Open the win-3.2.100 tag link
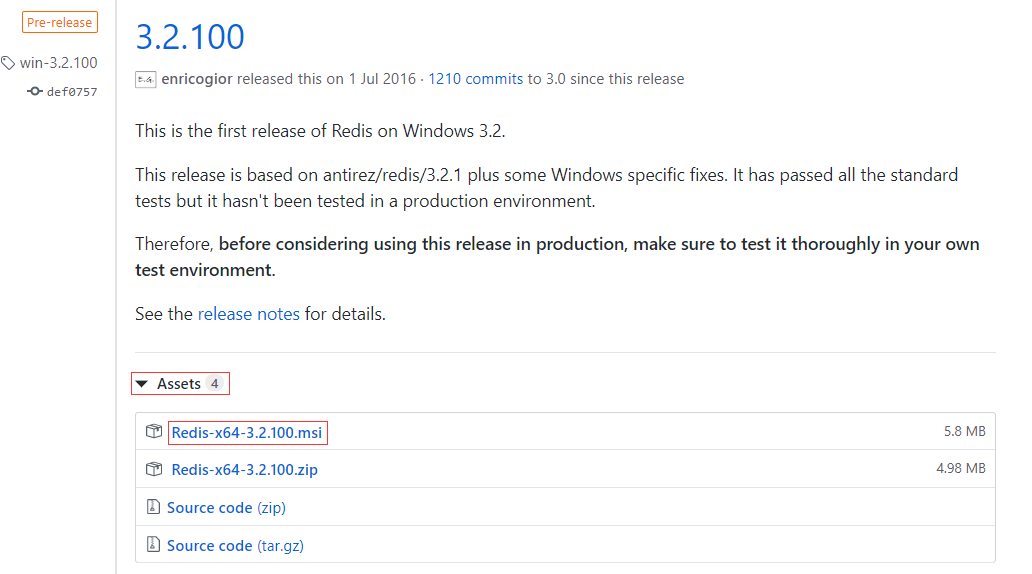Screen dimensions: 1032x574 [59, 63]
